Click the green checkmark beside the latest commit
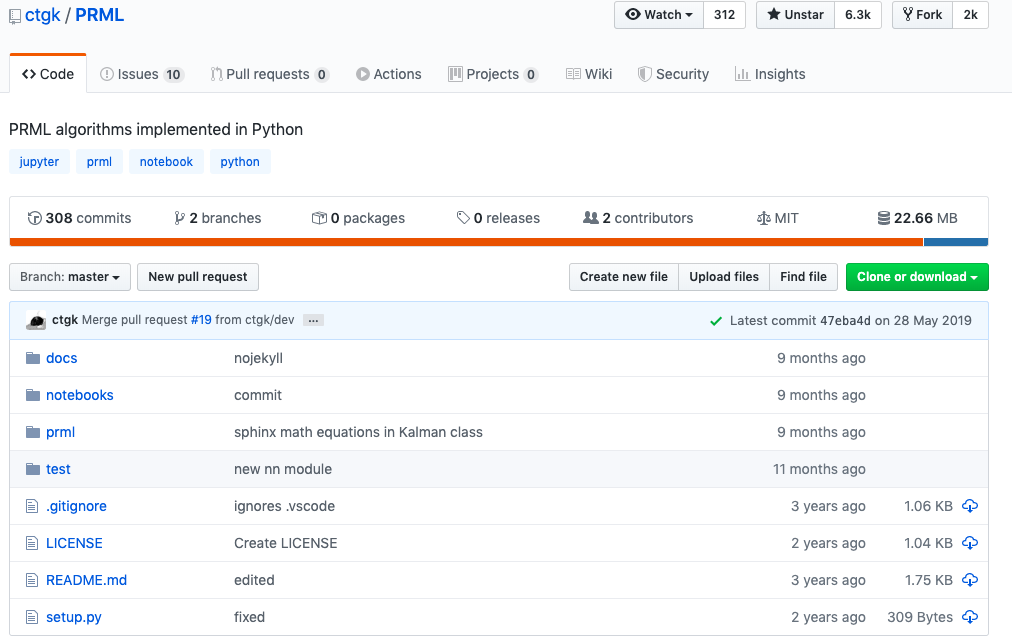This screenshot has height=639, width=1012. pyautogui.click(x=718, y=320)
